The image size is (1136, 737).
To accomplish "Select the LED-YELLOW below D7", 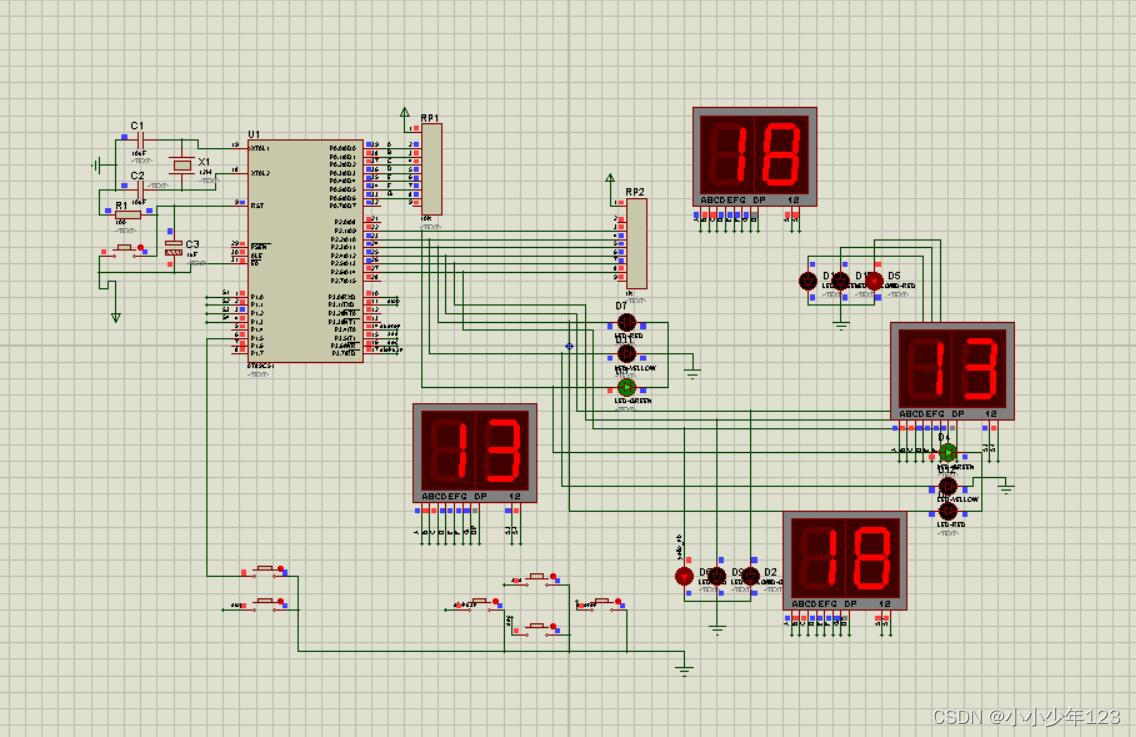I will [627, 354].
